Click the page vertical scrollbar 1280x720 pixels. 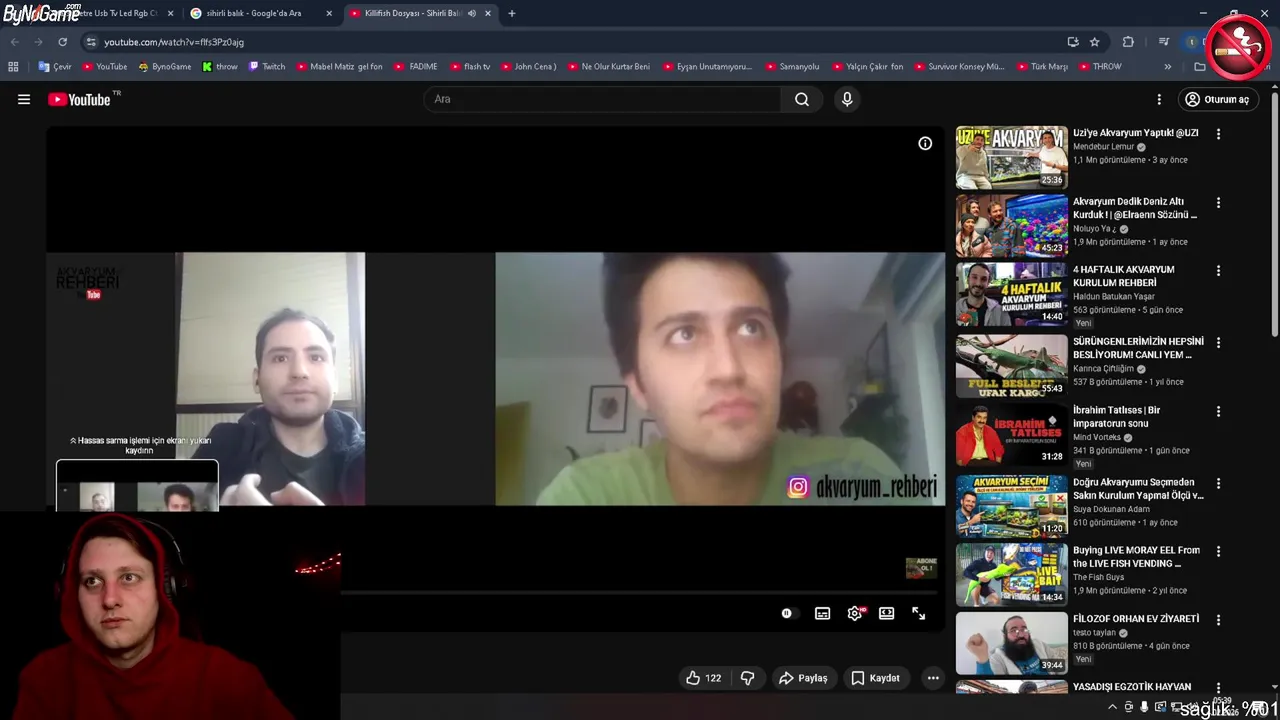point(1275,214)
